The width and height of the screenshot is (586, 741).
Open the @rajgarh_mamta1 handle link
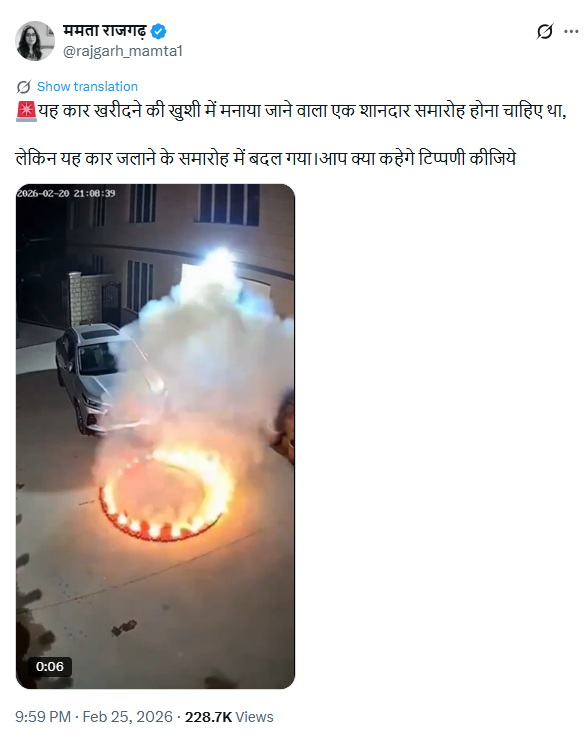123,51
